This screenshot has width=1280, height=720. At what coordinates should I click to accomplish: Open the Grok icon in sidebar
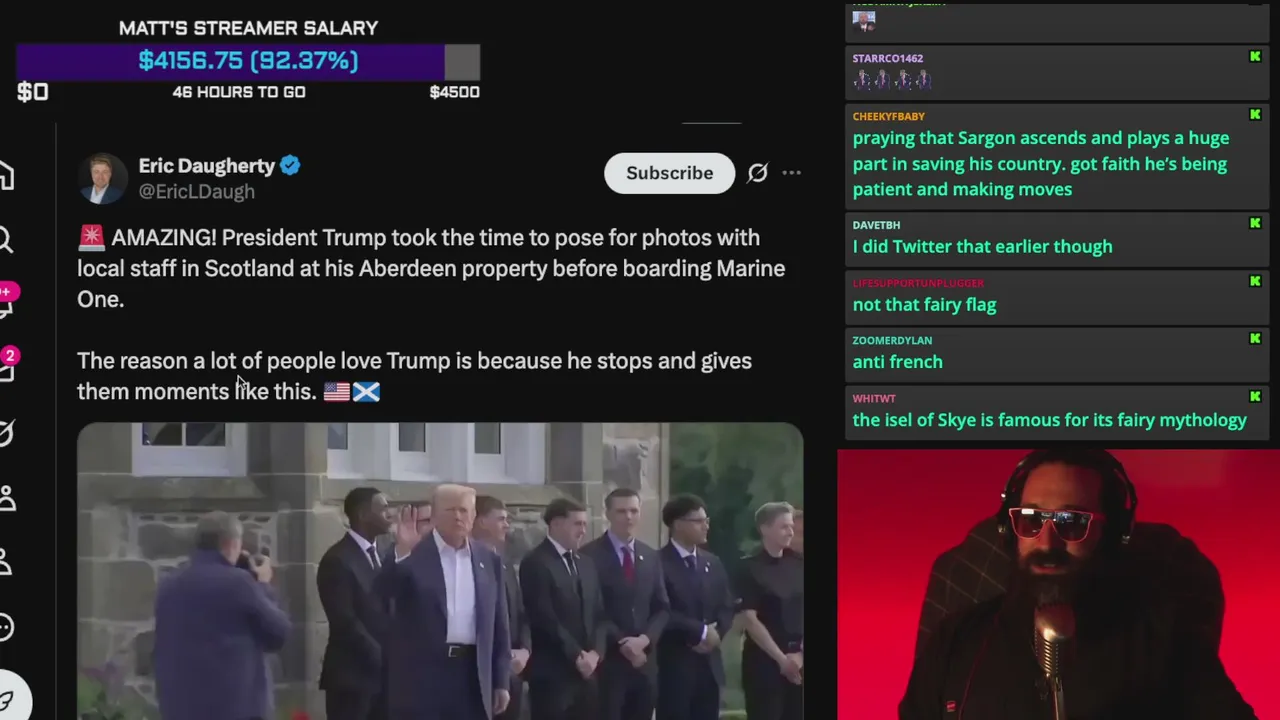(x=7, y=433)
